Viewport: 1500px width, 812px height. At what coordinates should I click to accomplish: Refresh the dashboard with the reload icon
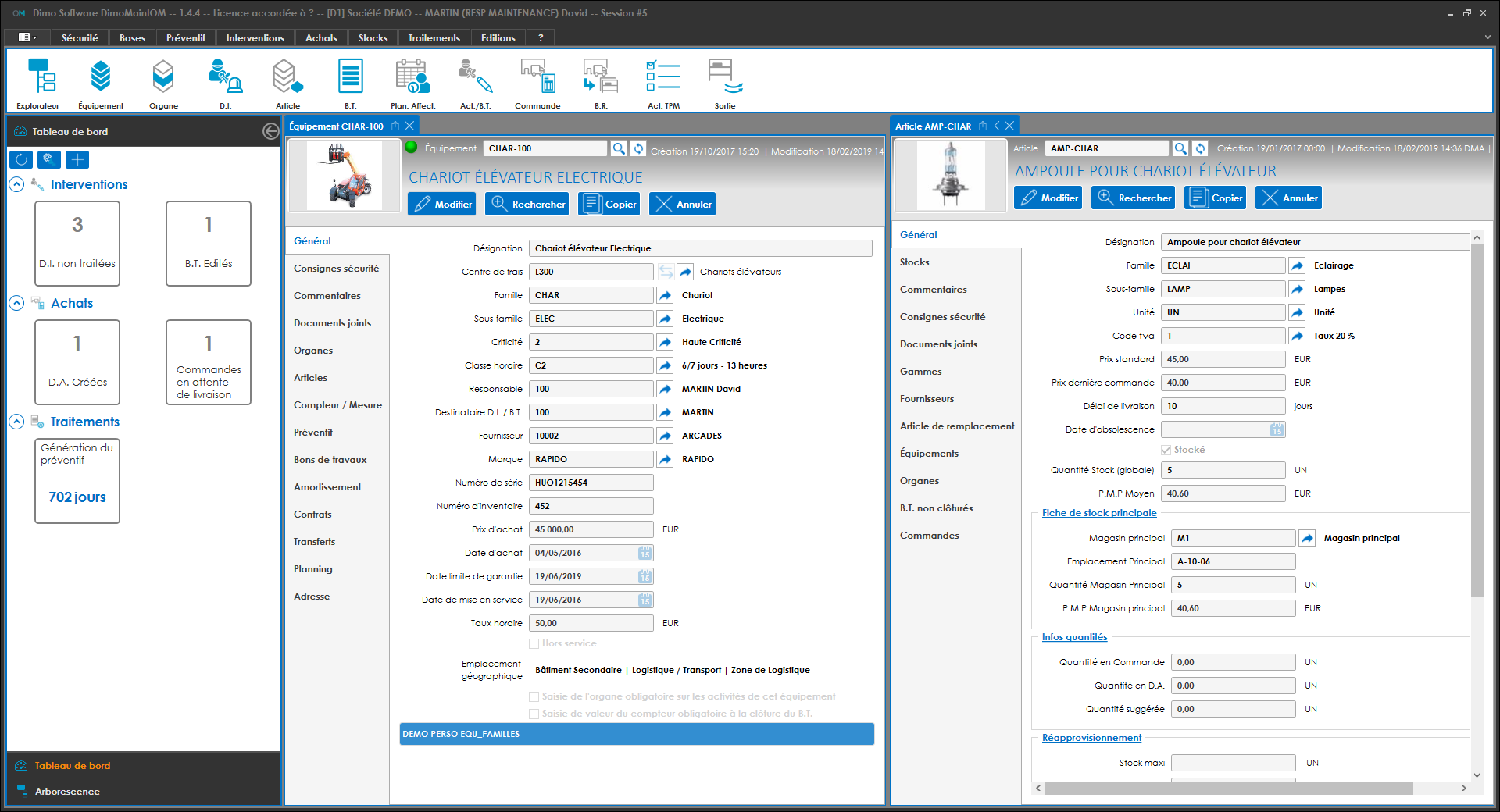click(x=21, y=160)
